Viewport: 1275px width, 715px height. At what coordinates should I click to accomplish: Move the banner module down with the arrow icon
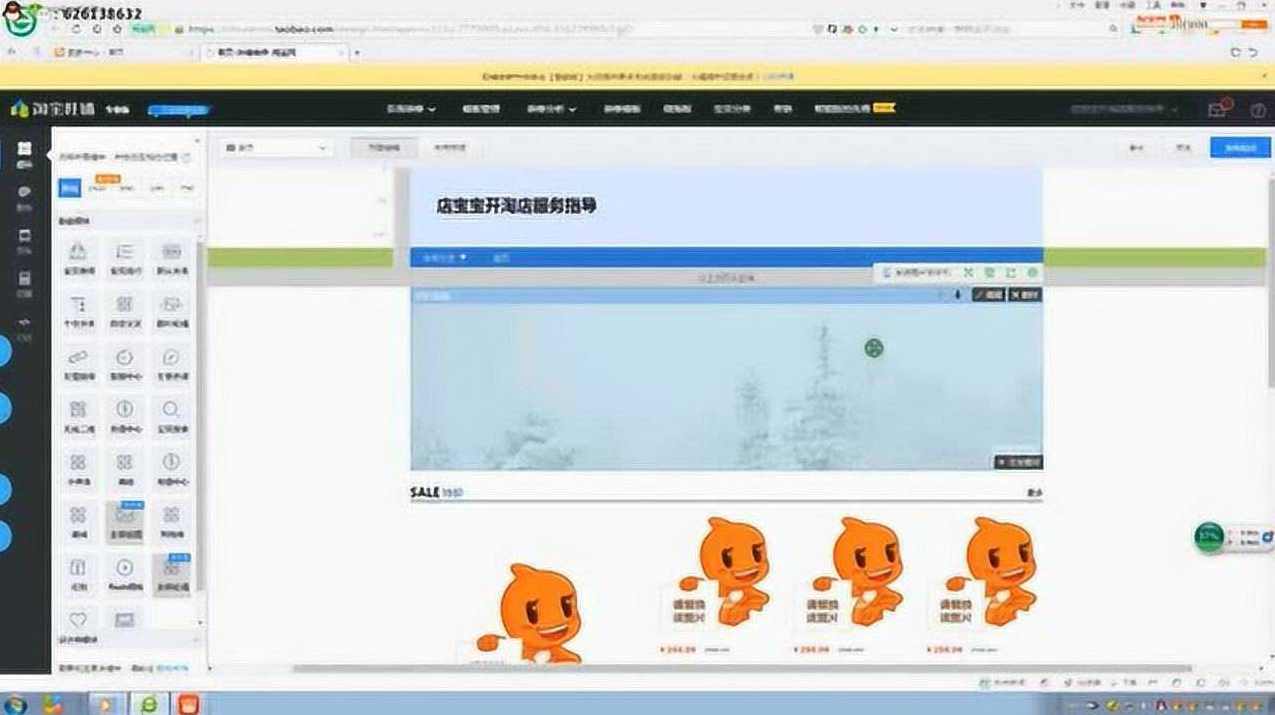957,295
